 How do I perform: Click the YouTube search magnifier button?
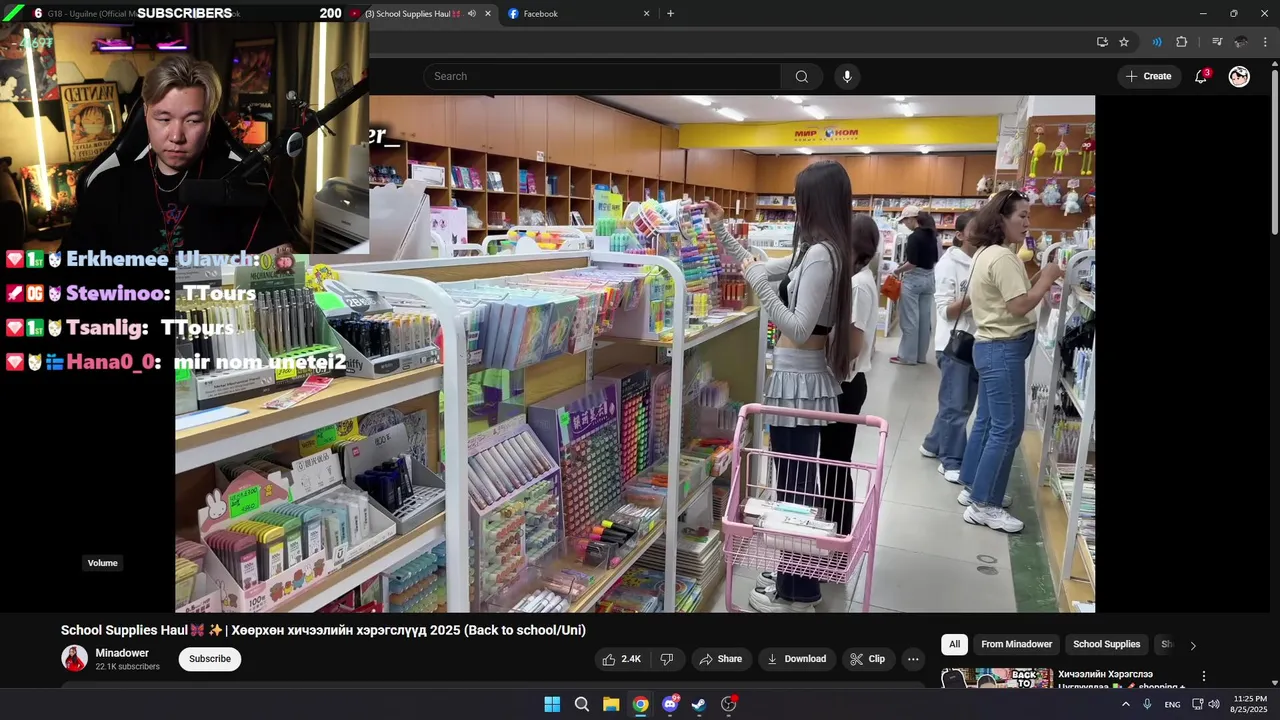click(802, 77)
